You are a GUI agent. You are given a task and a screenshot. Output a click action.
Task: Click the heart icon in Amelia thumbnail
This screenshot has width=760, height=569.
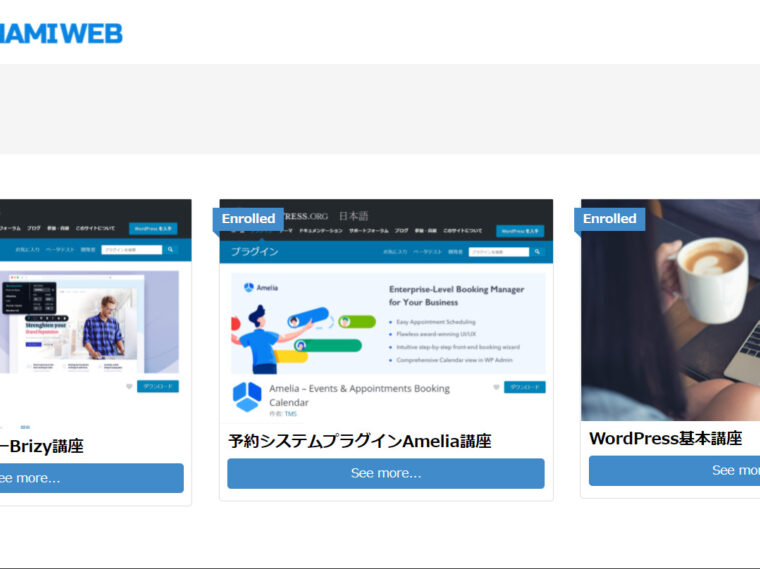tap(496, 387)
